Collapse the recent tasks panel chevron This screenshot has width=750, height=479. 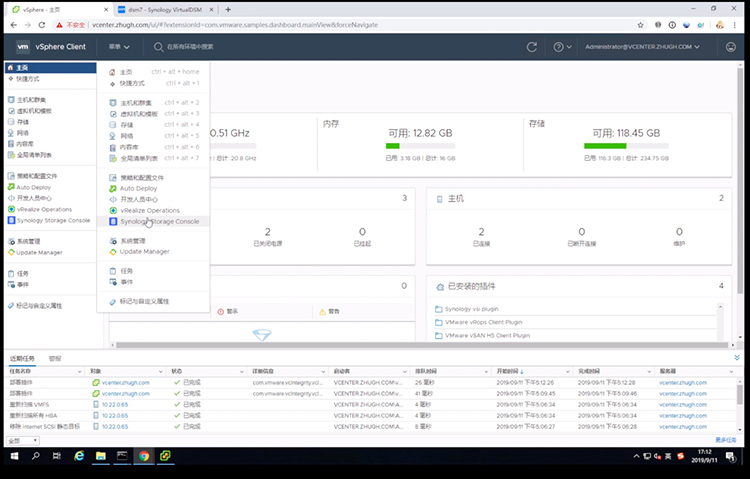click(737, 358)
